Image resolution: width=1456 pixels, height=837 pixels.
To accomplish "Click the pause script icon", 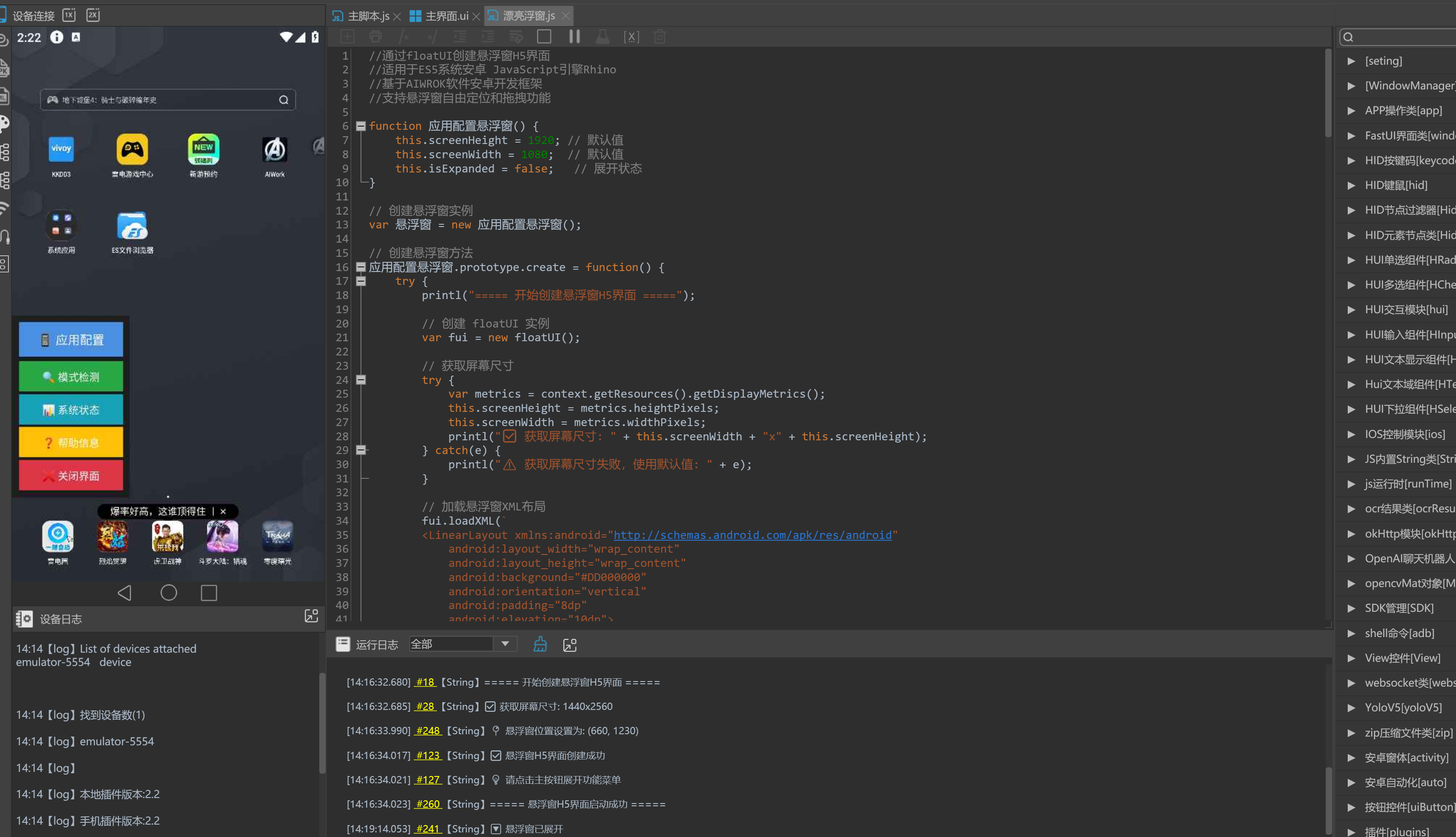I will point(574,37).
